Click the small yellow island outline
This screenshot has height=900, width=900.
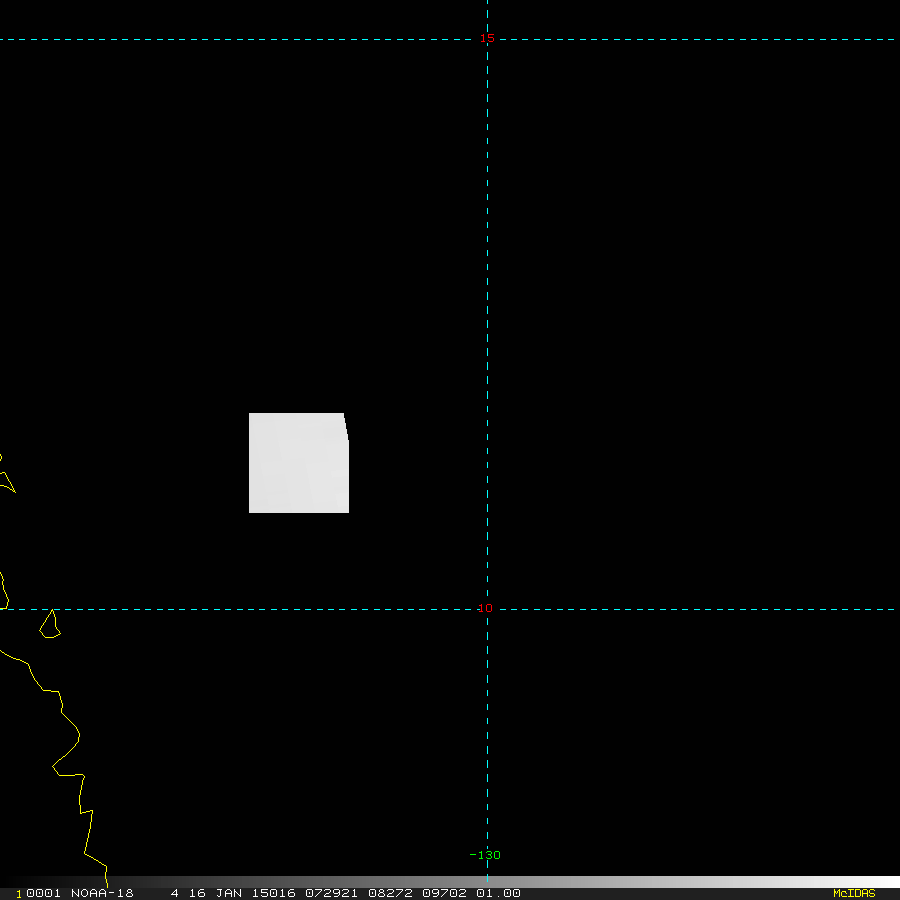(50, 624)
